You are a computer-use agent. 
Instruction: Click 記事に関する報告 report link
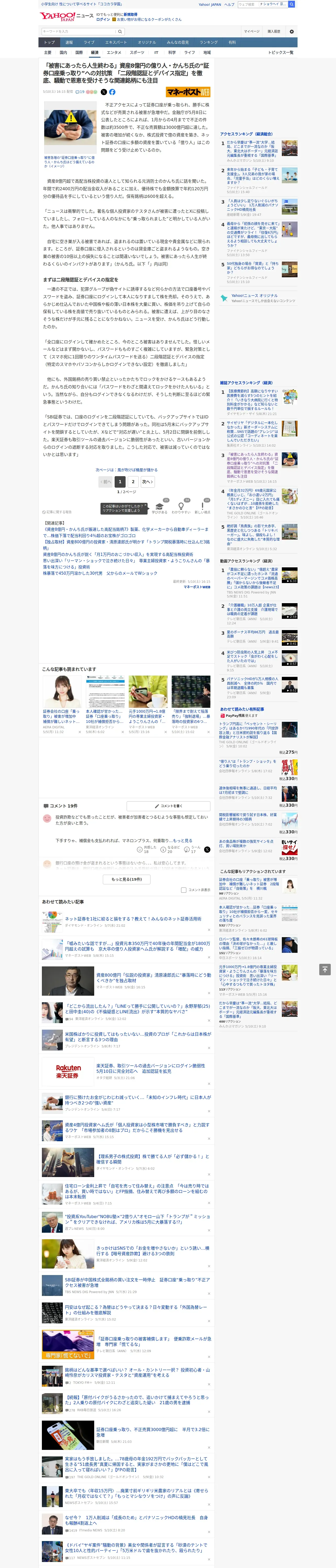coord(57,512)
